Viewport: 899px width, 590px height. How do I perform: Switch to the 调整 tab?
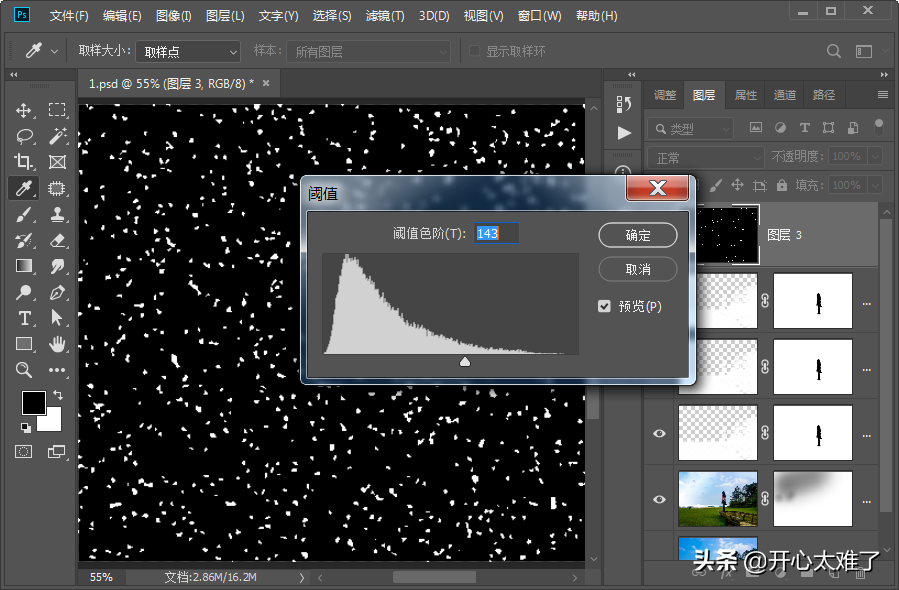665,95
